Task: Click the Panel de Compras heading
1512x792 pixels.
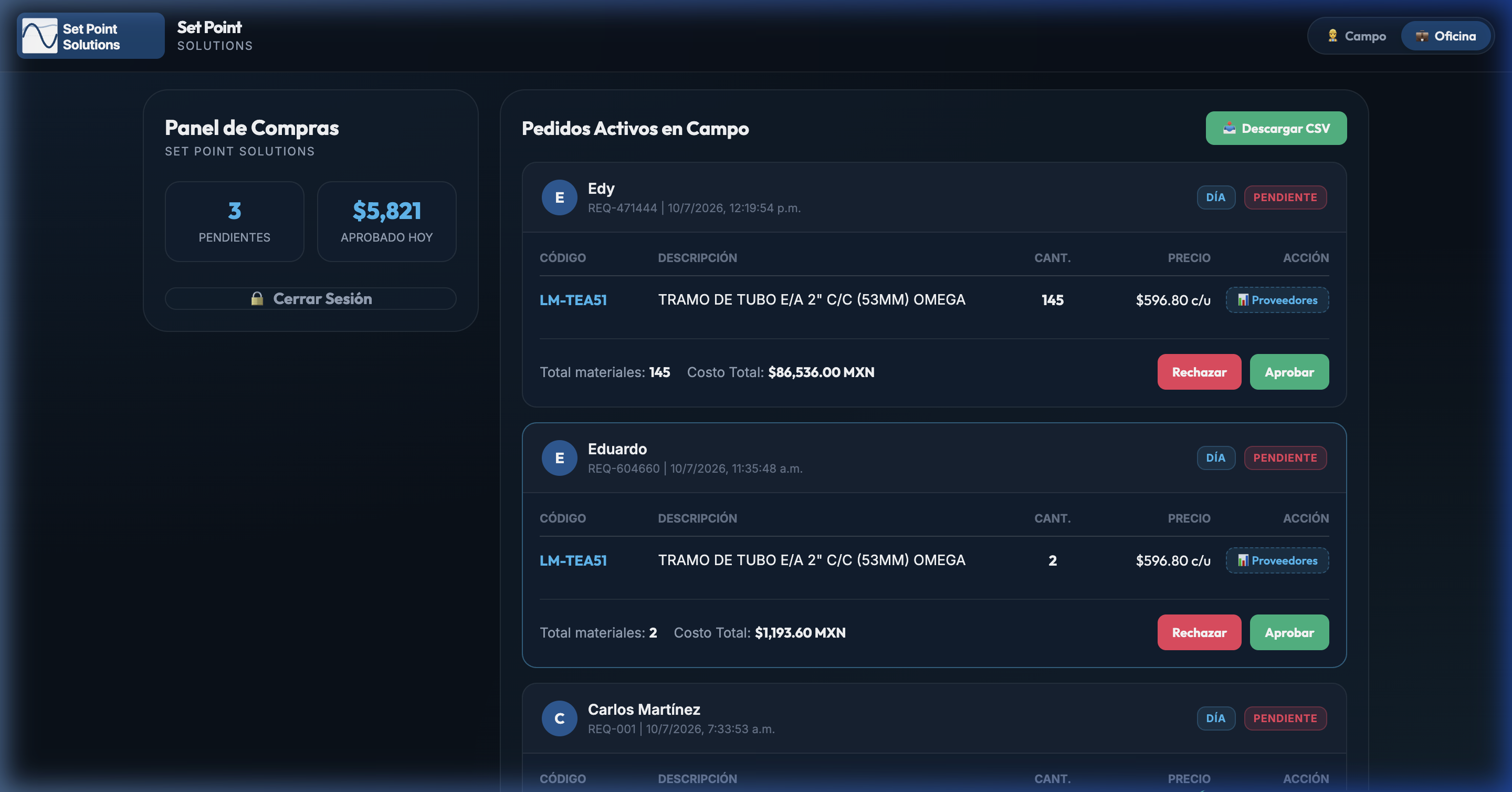Action: [252, 128]
